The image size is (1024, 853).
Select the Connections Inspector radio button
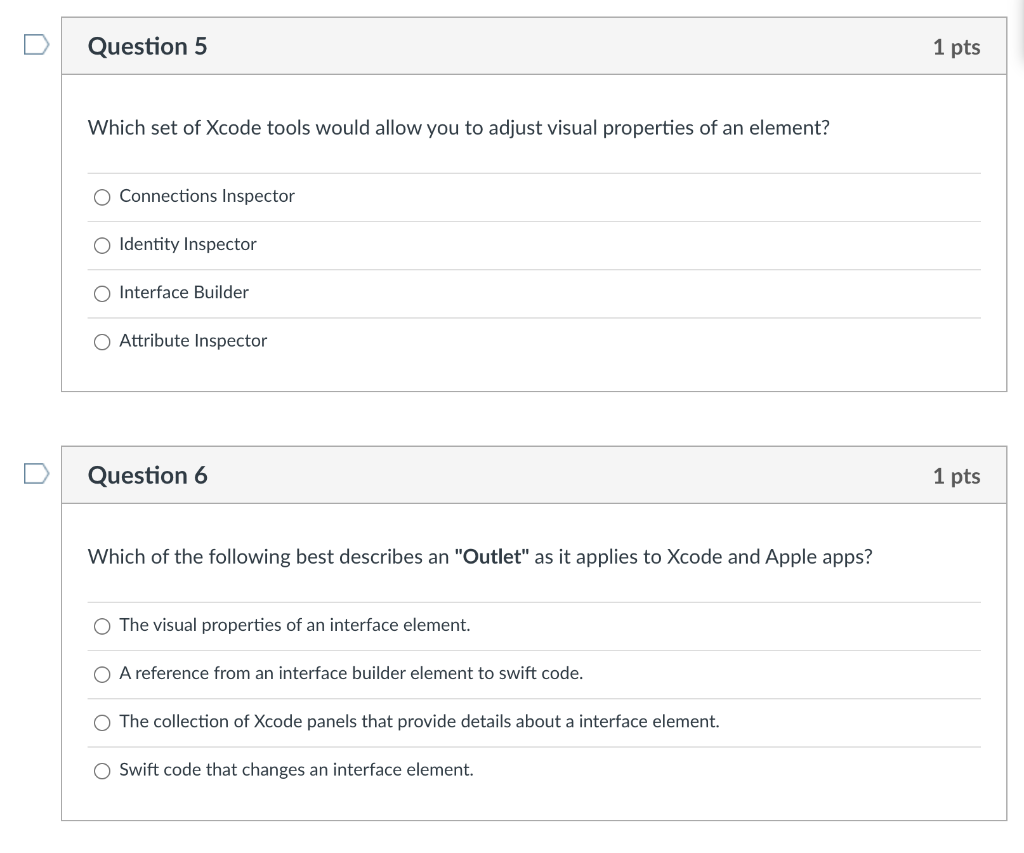pos(102,197)
